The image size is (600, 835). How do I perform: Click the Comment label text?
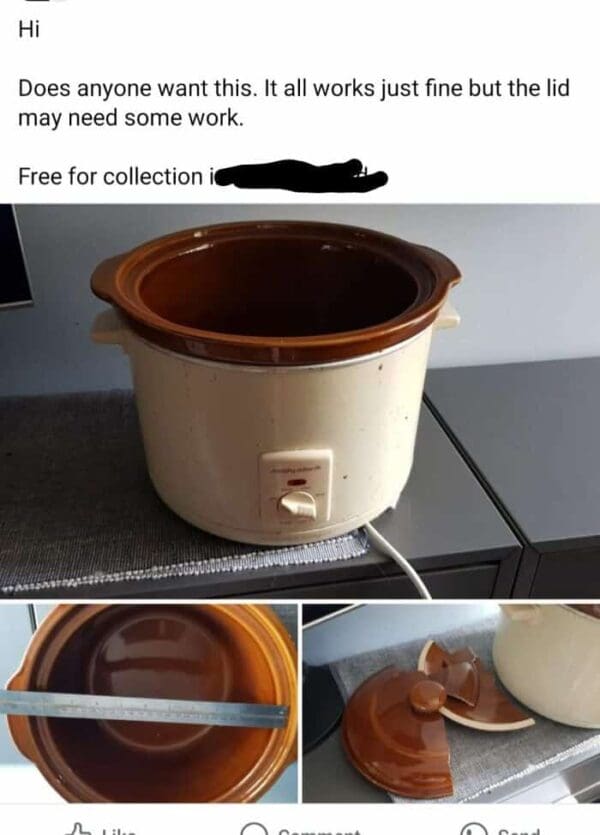(320, 831)
